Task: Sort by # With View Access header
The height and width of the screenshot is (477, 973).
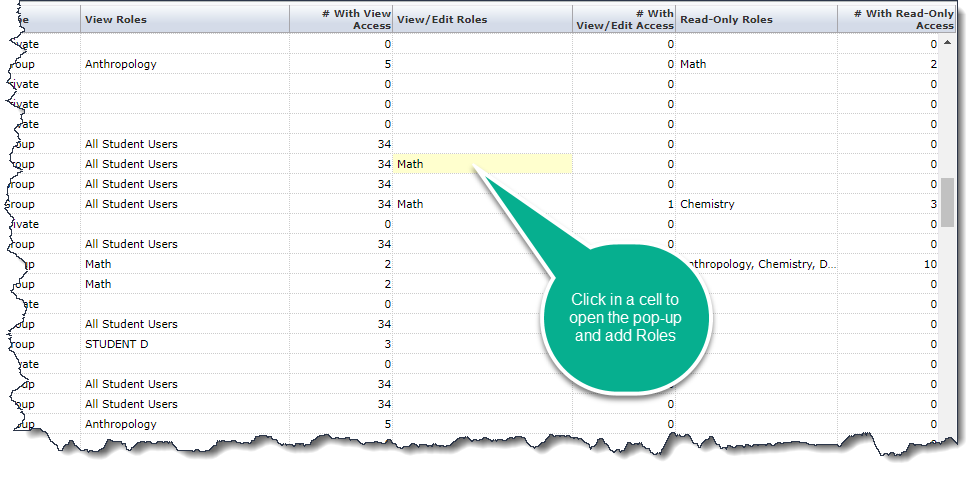Action: click(x=341, y=19)
